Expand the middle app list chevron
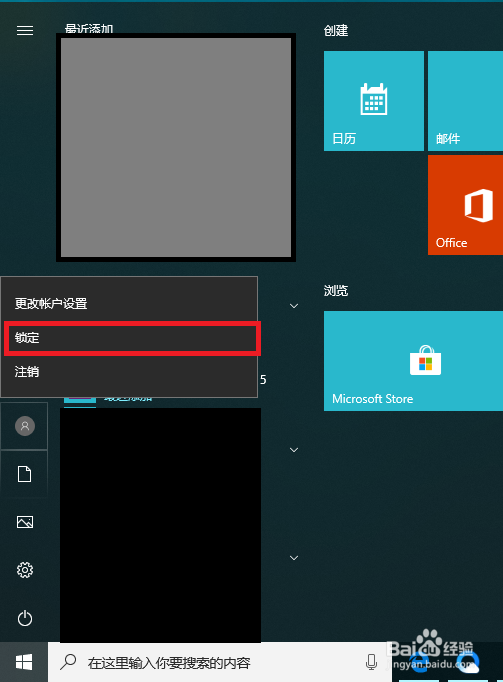Image resolution: width=503 pixels, height=682 pixels. coord(294,450)
